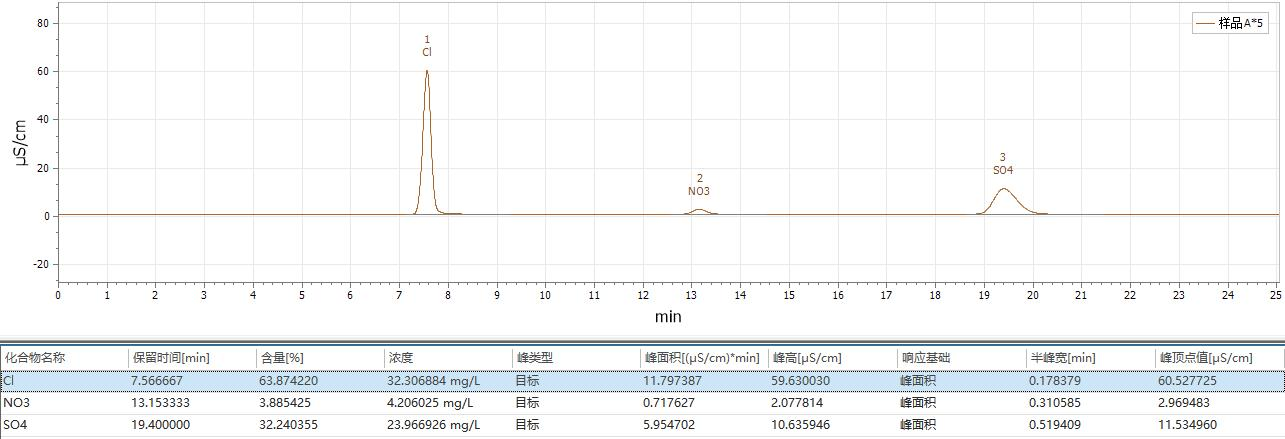
Task: Click the 样品A*5 legend entry
Action: point(1240,24)
